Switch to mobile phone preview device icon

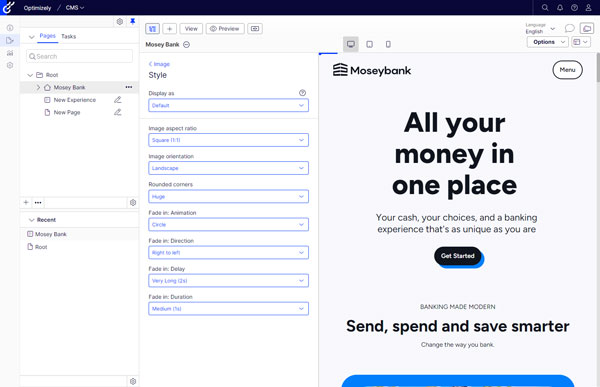coord(388,44)
